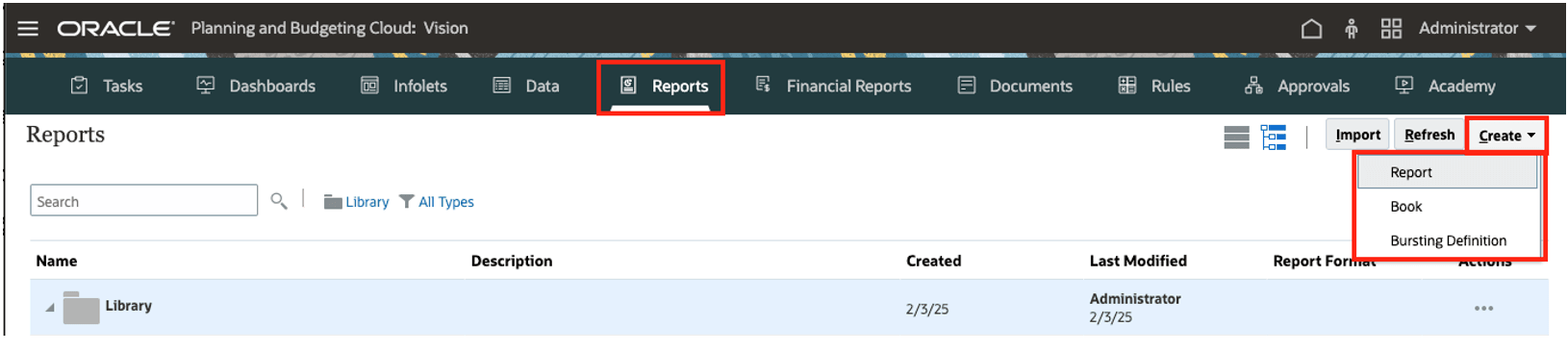Switch to the Infolets tab

[404, 86]
